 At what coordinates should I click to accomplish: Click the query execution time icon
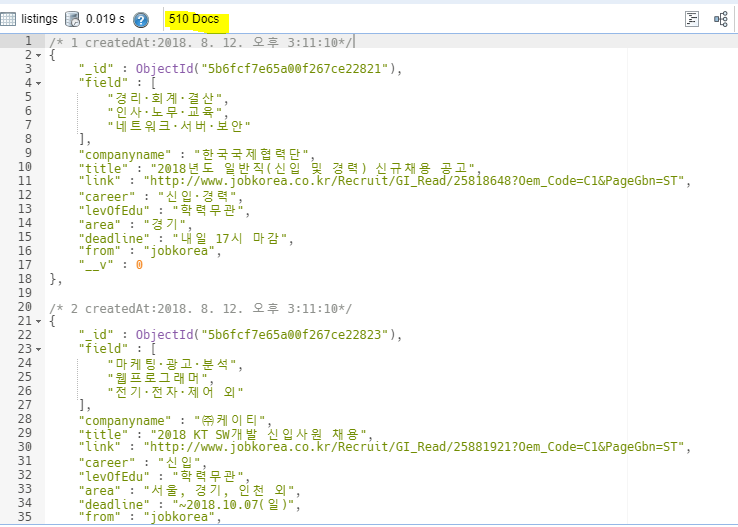pyautogui.click(x=73, y=19)
